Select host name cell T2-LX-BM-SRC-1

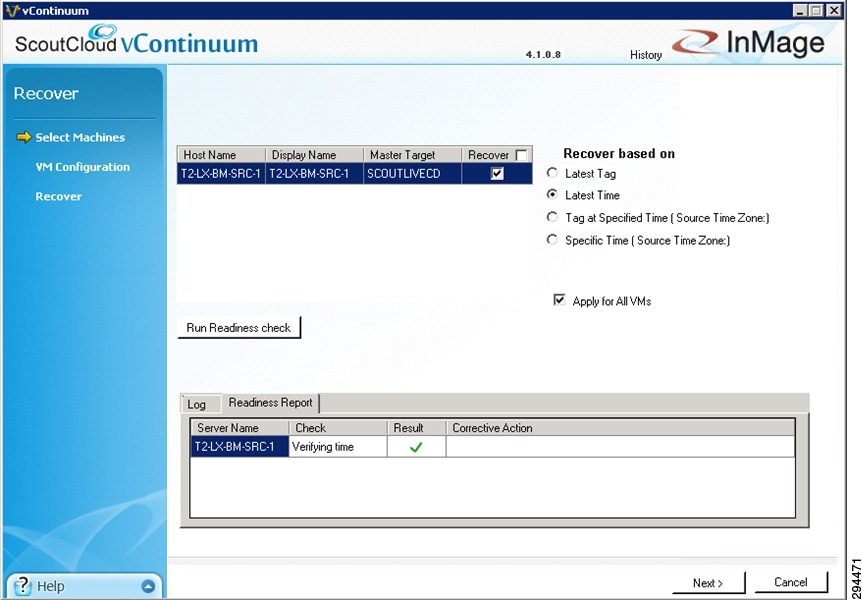click(221, 174)
